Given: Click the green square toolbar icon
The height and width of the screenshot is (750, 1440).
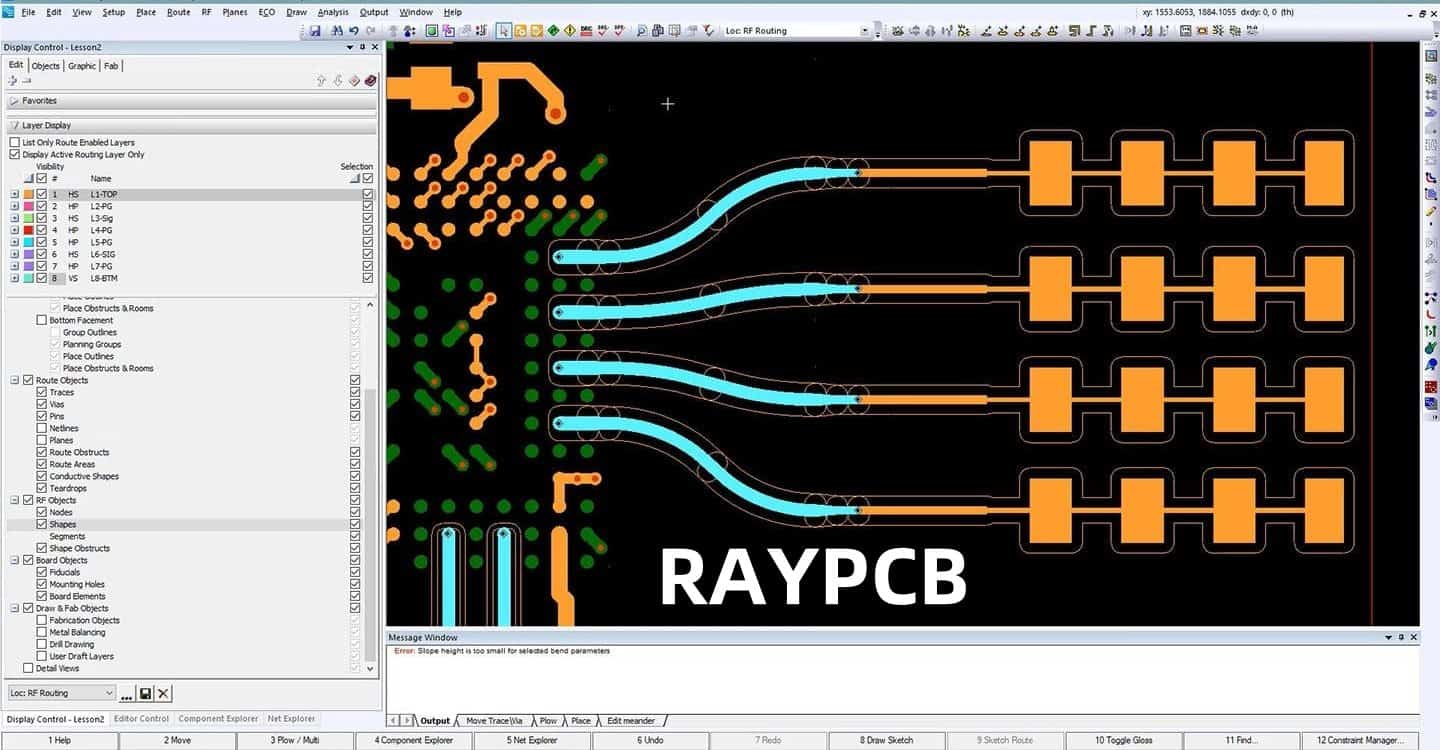Looking at the screenshot, I should [x=432, y=31].
